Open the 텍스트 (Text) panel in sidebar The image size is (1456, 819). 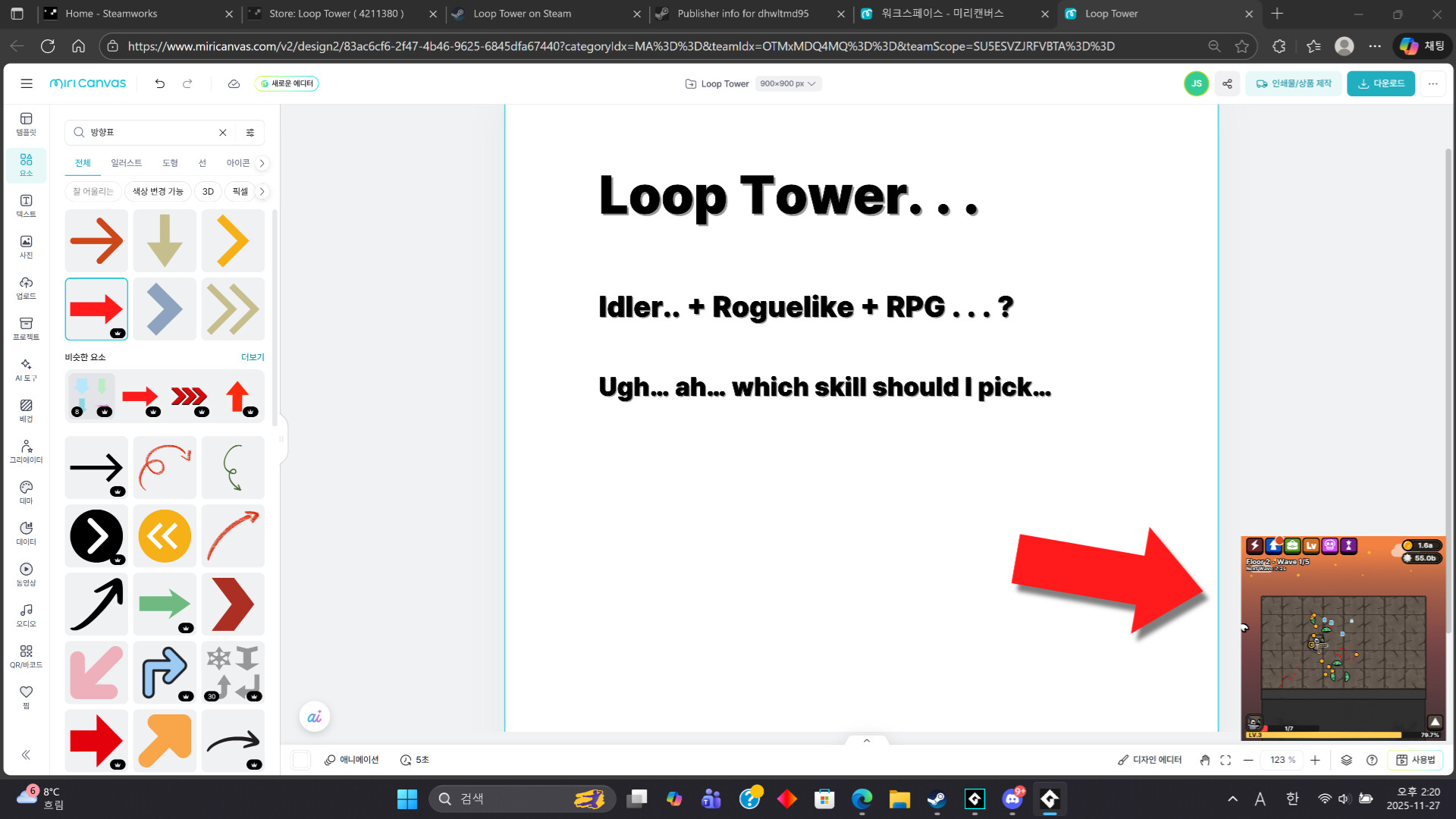26,206
